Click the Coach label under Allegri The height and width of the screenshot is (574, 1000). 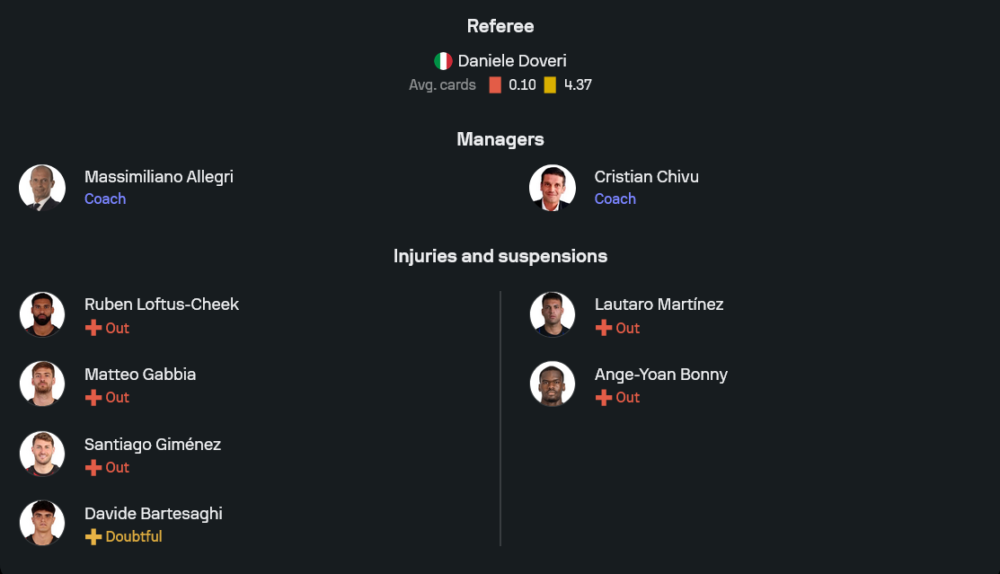pos(105,199)
